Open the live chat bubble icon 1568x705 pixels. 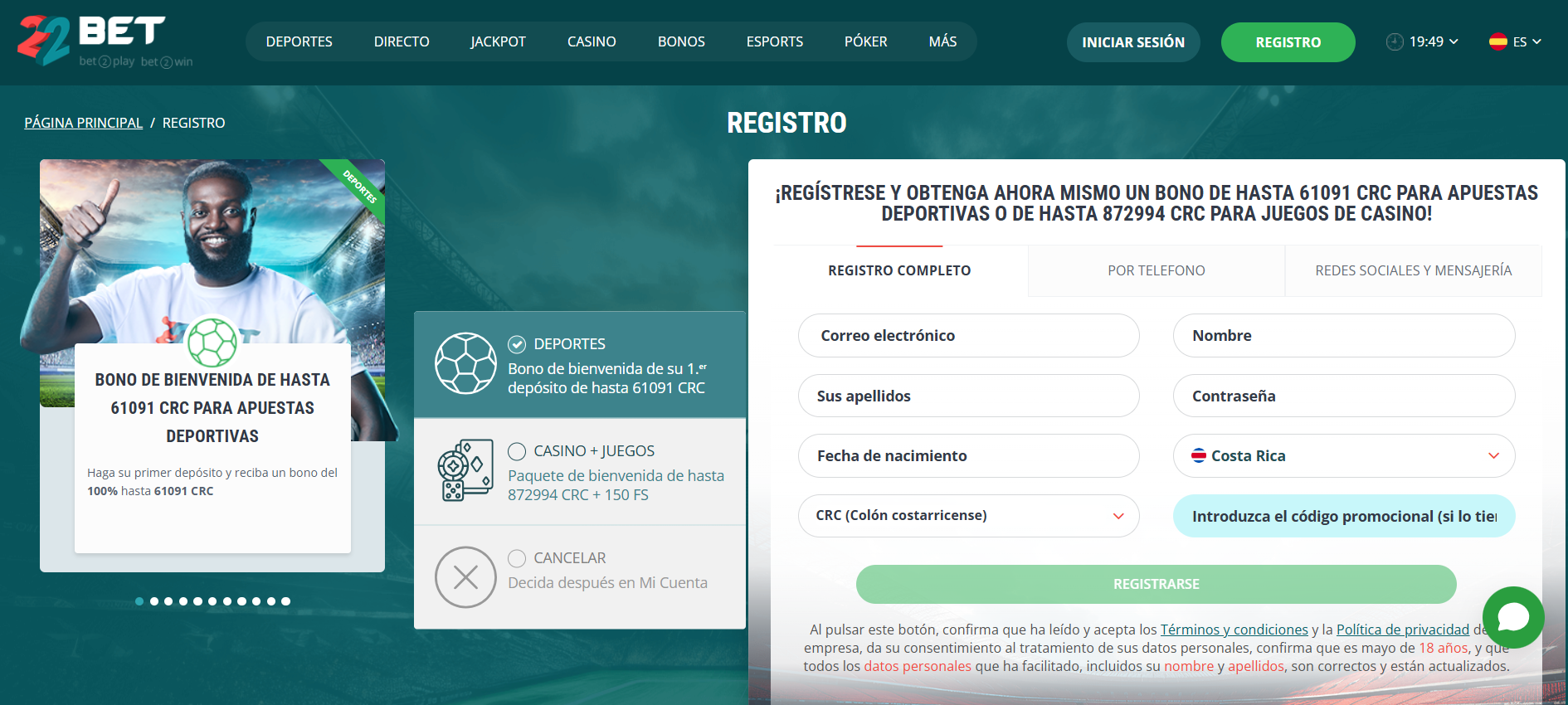(1513, 617)
